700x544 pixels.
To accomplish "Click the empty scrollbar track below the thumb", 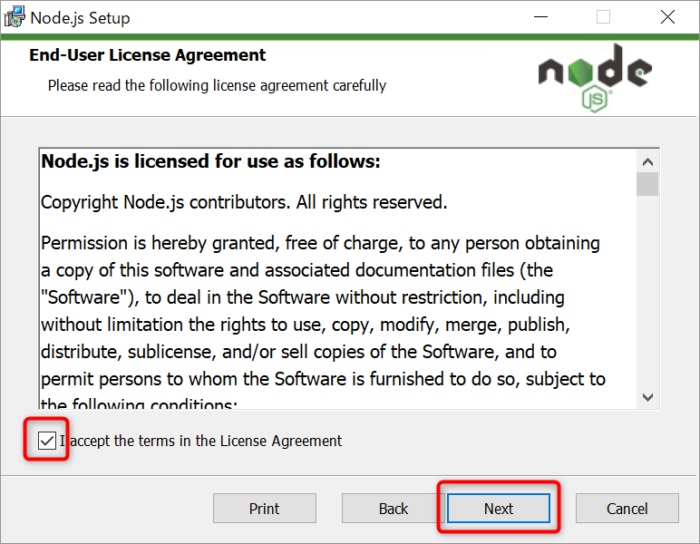I will (648, 300).
